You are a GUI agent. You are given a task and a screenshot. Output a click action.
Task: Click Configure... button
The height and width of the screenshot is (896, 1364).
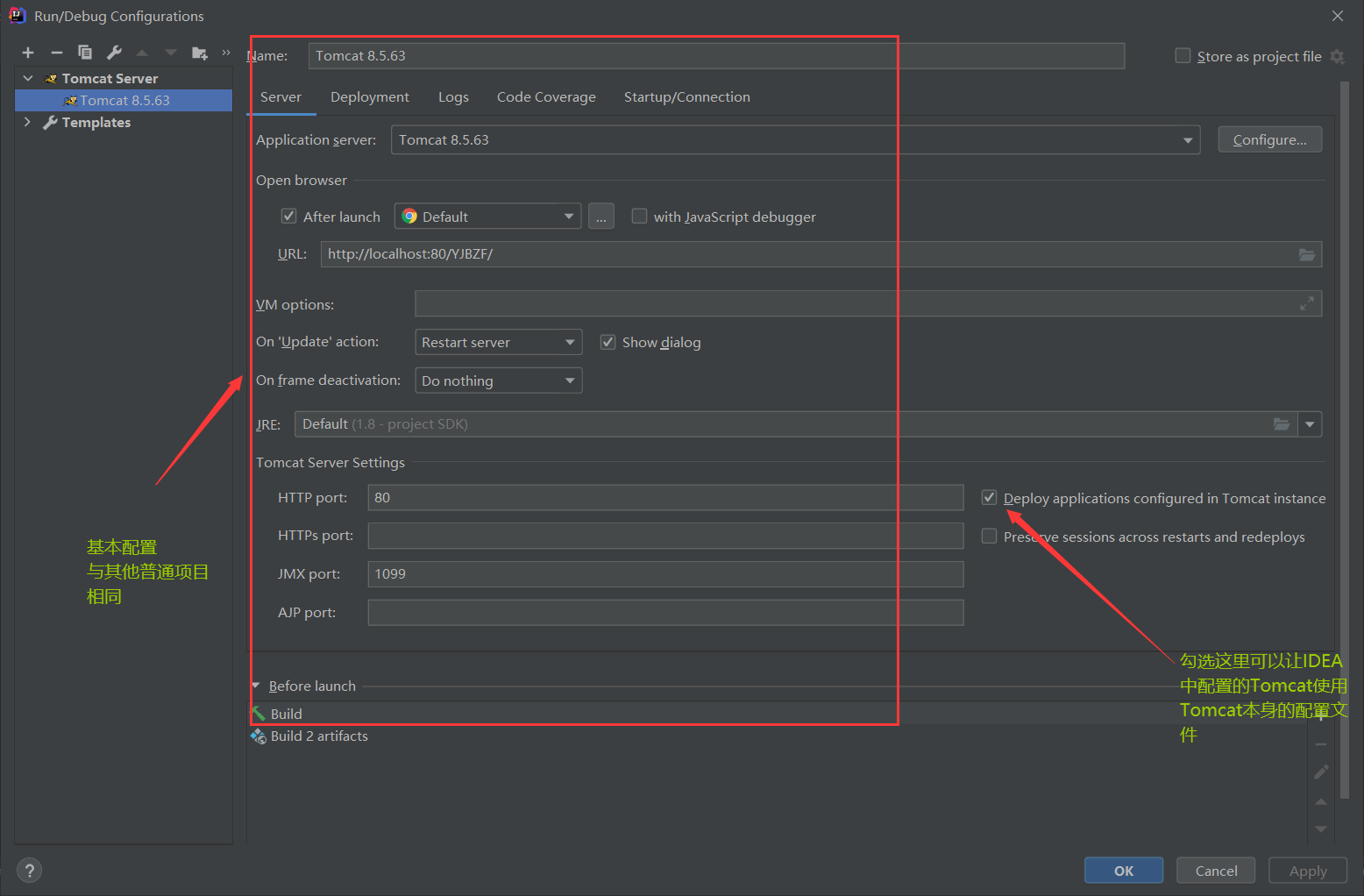click(x=1269, y=139)
